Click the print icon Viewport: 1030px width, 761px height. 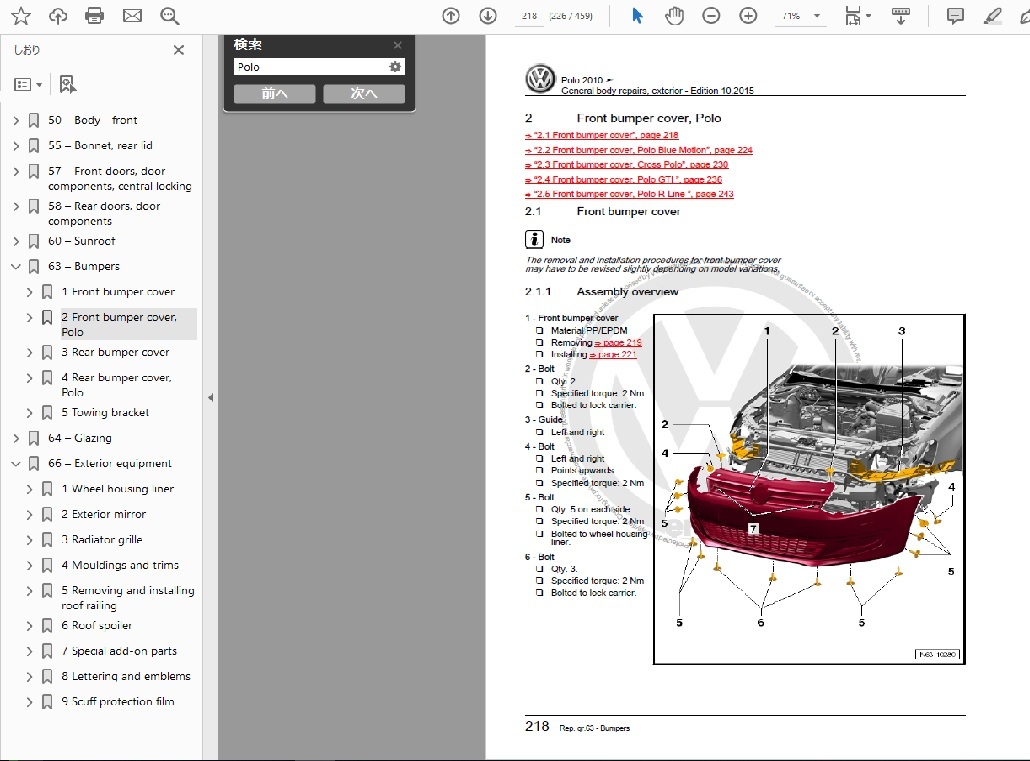tap(95, 16)
